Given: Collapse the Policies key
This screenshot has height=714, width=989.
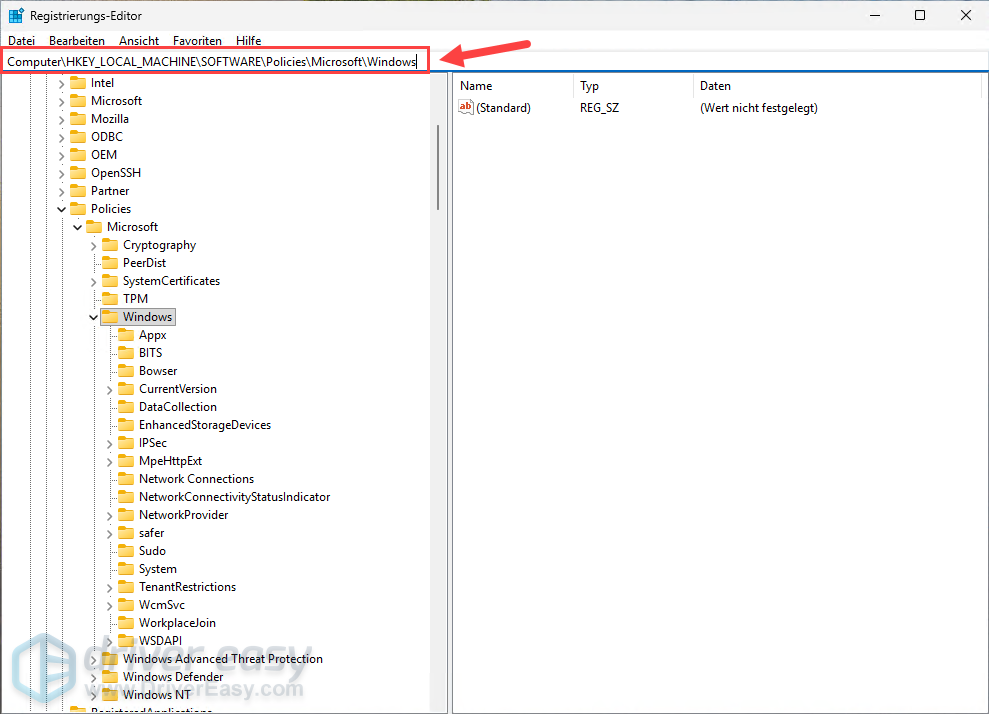Looking at the screenshot, I should tap(61, 209).
